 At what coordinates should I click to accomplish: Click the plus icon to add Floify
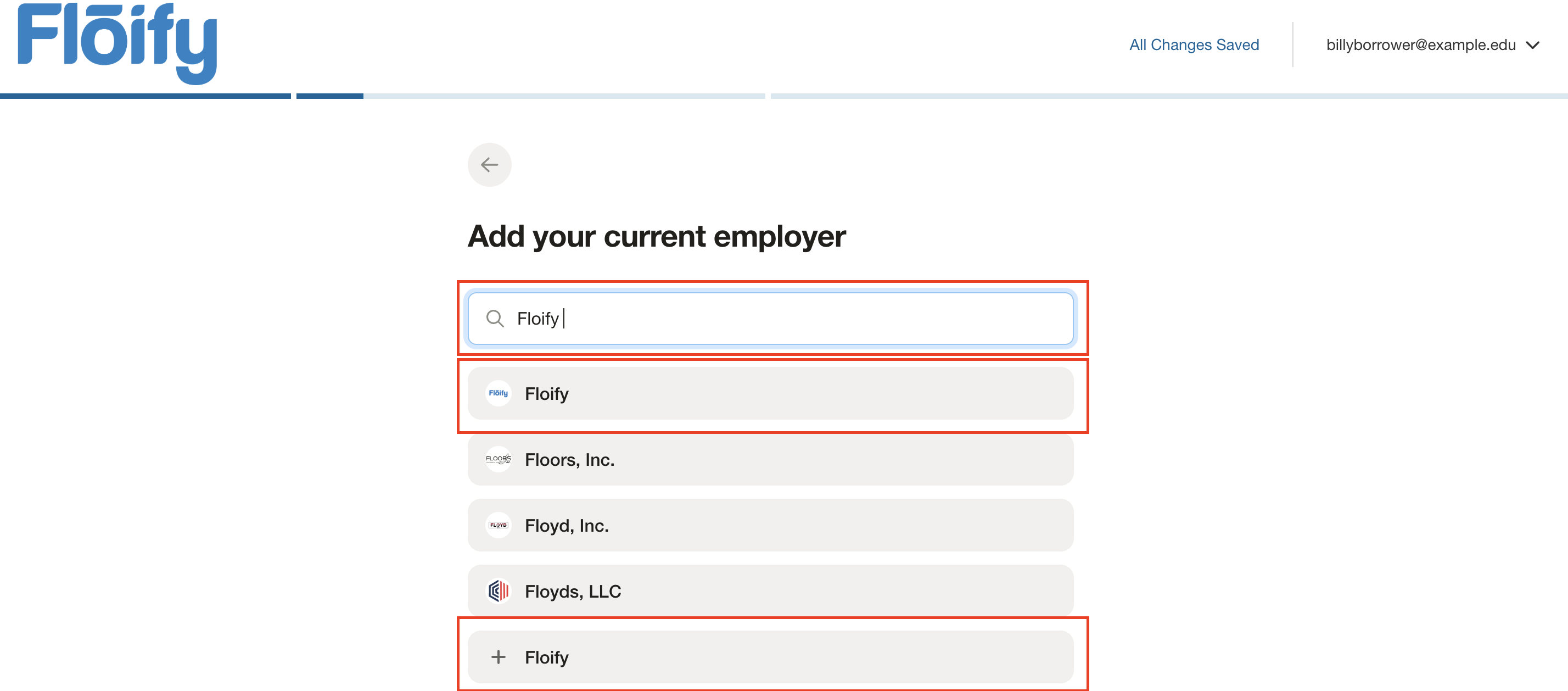498,657
